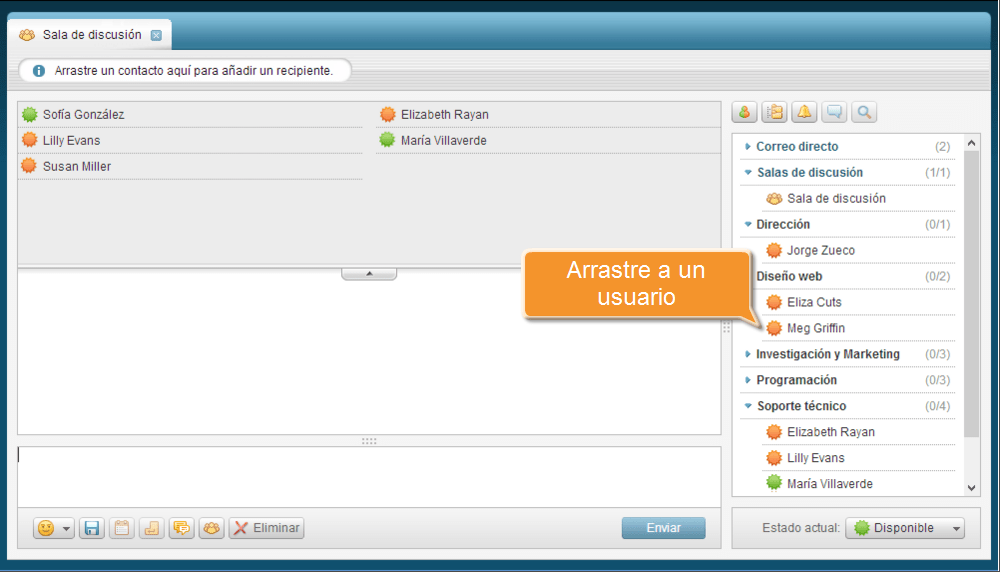
Task: Click the enter-key arrow icon
Action: [x=152, y=528]
